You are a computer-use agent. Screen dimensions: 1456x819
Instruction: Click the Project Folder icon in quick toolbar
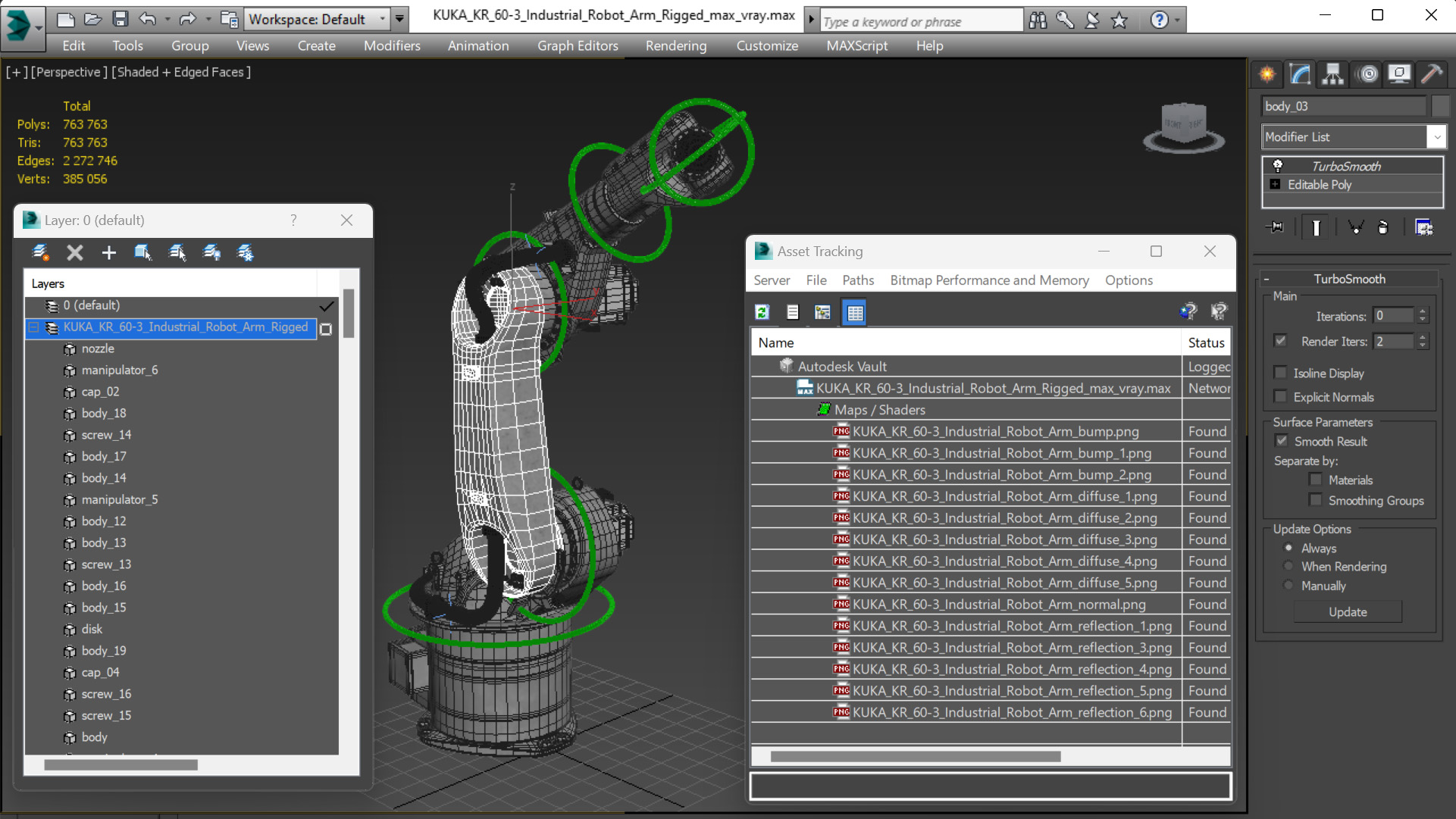tap(229, 19)
